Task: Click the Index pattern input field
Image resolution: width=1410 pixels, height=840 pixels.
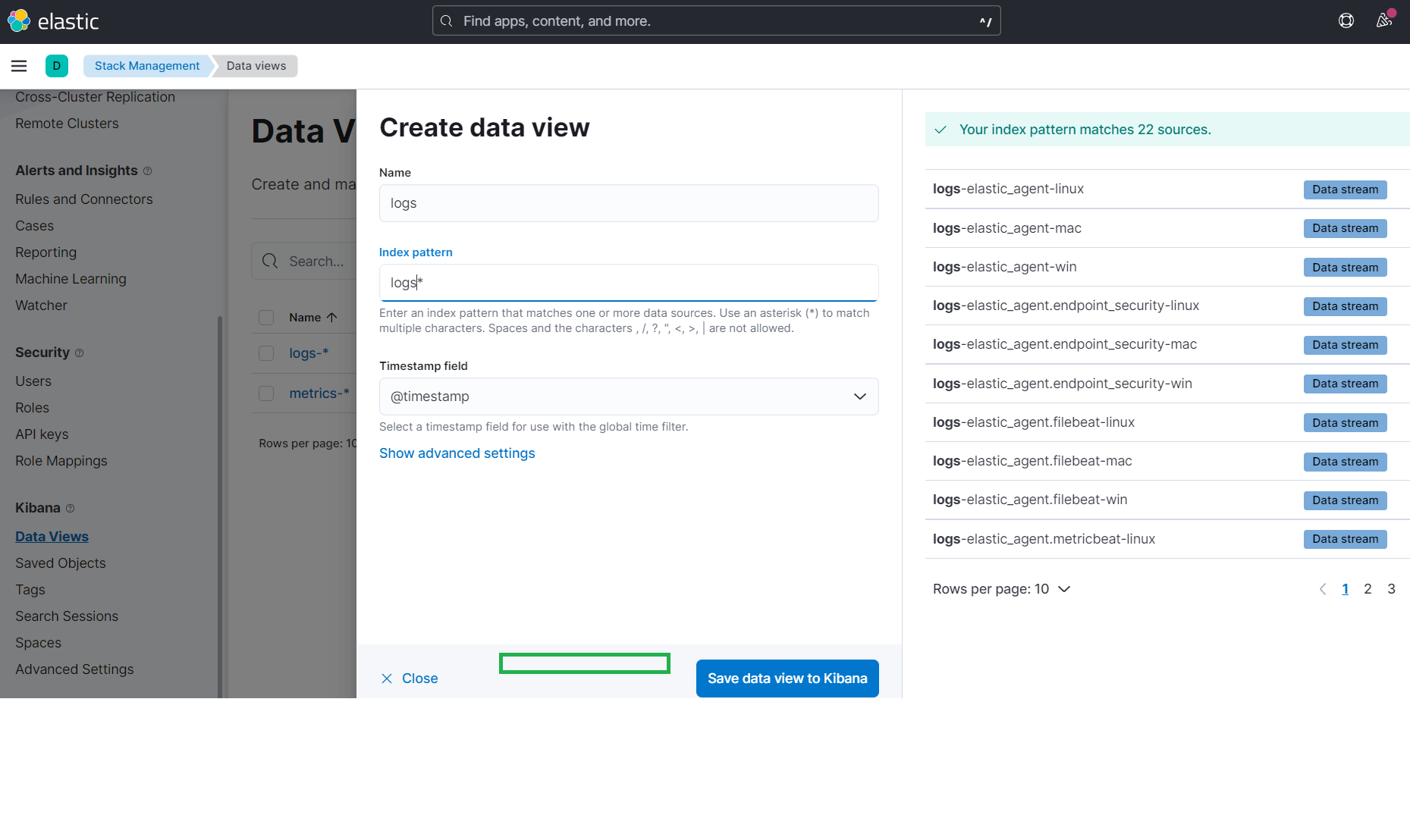Action: tap(629, 283)
